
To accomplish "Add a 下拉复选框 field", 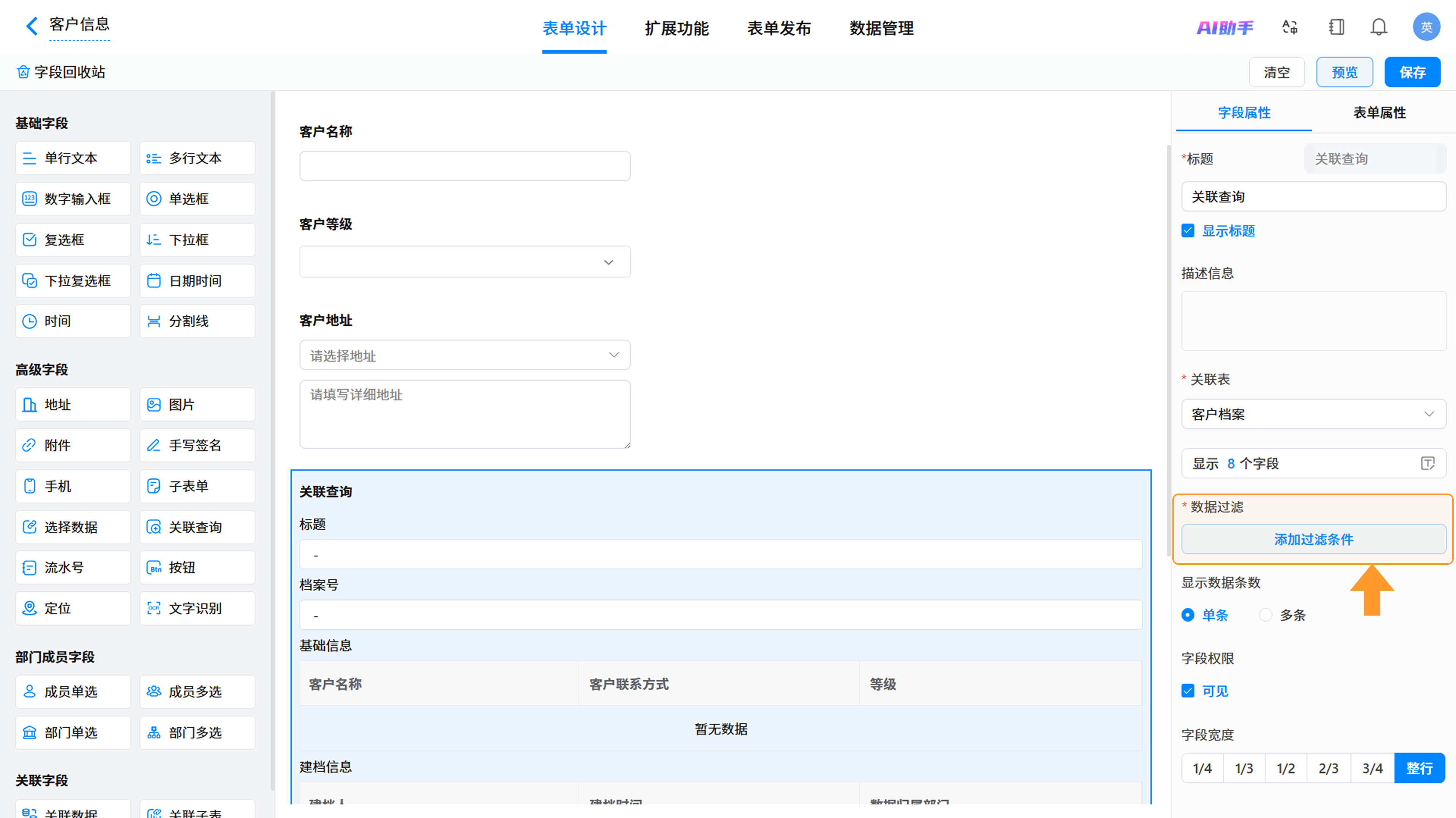I will (73, 281).
